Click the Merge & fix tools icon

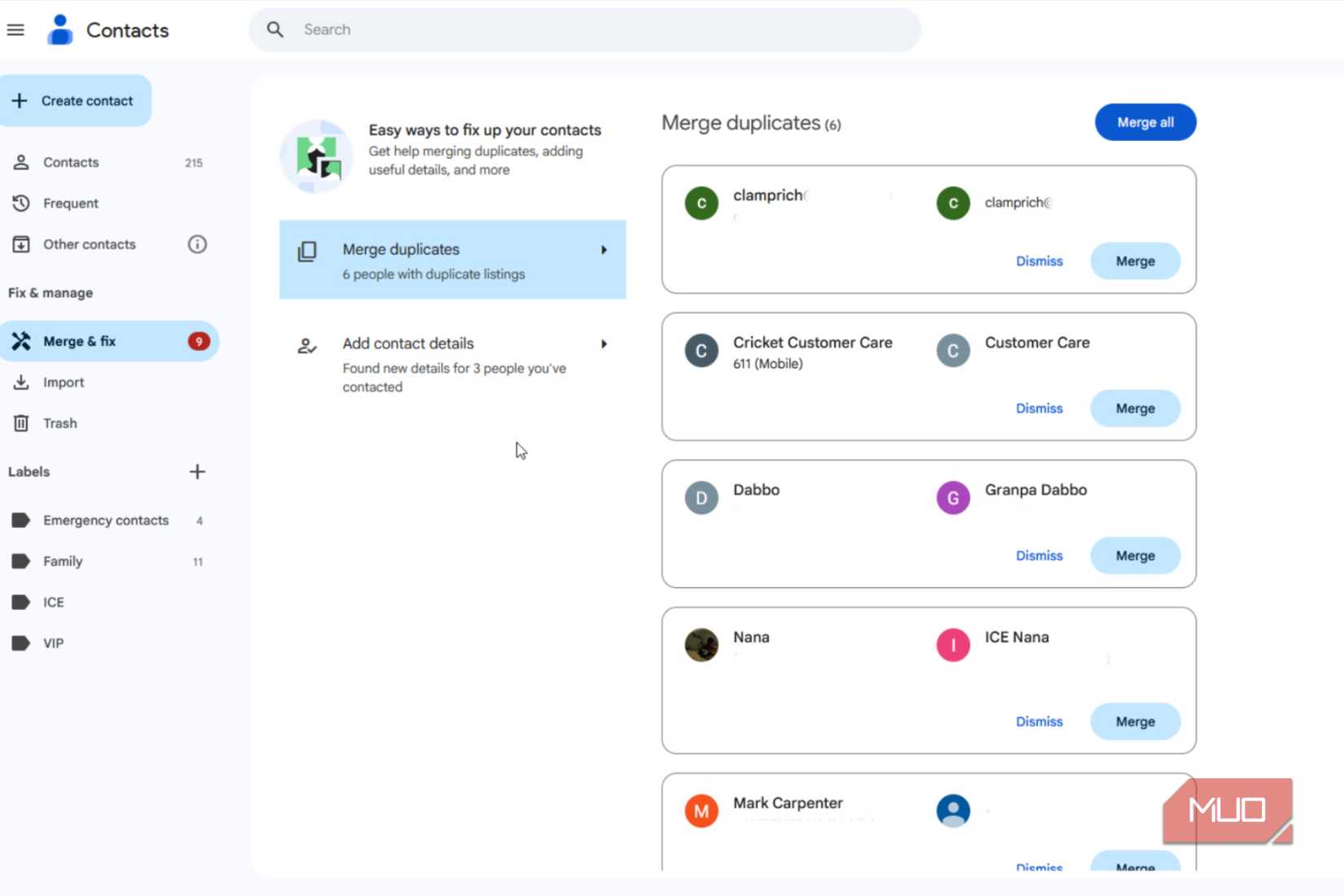click(x=21, y=340)
